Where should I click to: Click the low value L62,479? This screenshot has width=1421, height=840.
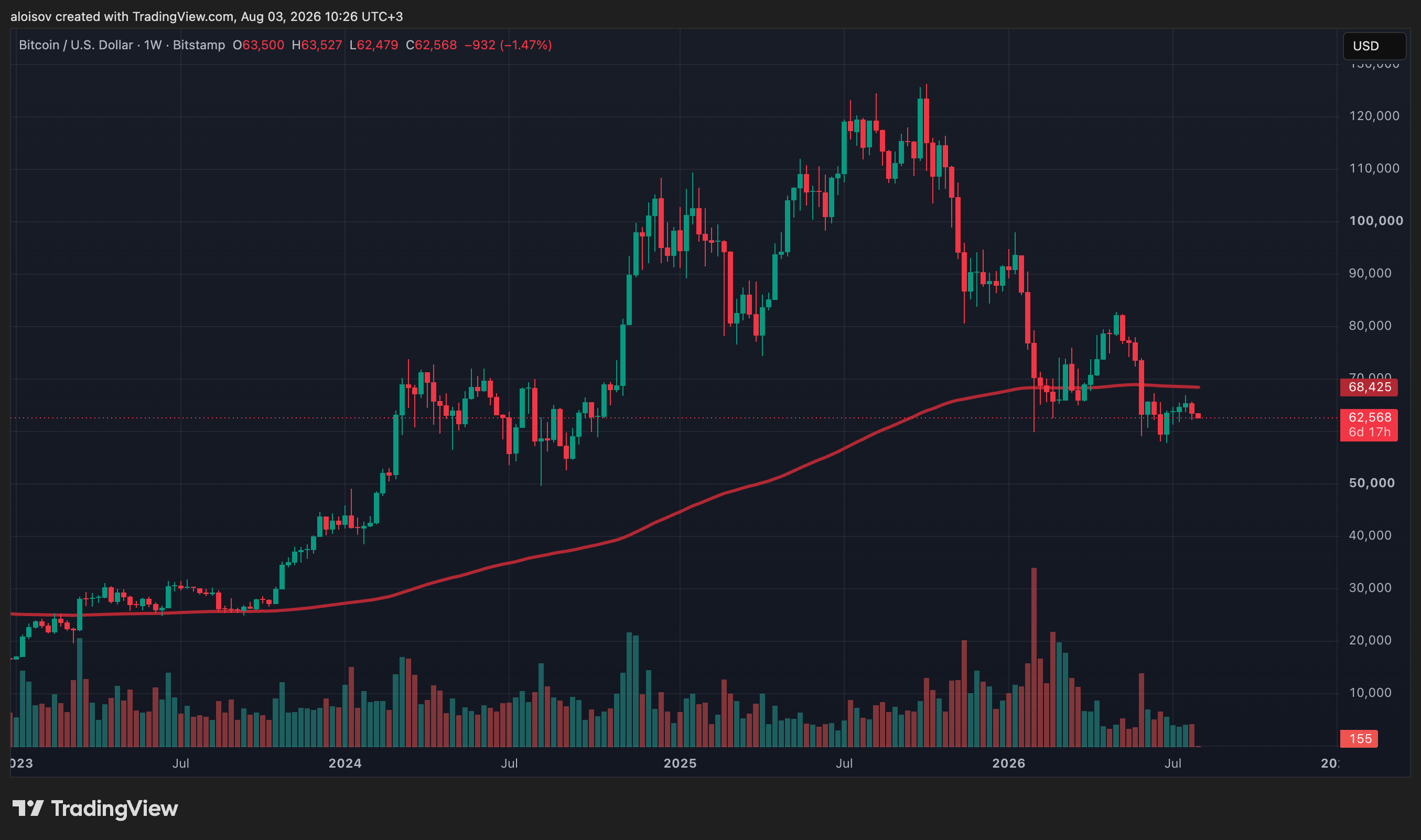374,45
